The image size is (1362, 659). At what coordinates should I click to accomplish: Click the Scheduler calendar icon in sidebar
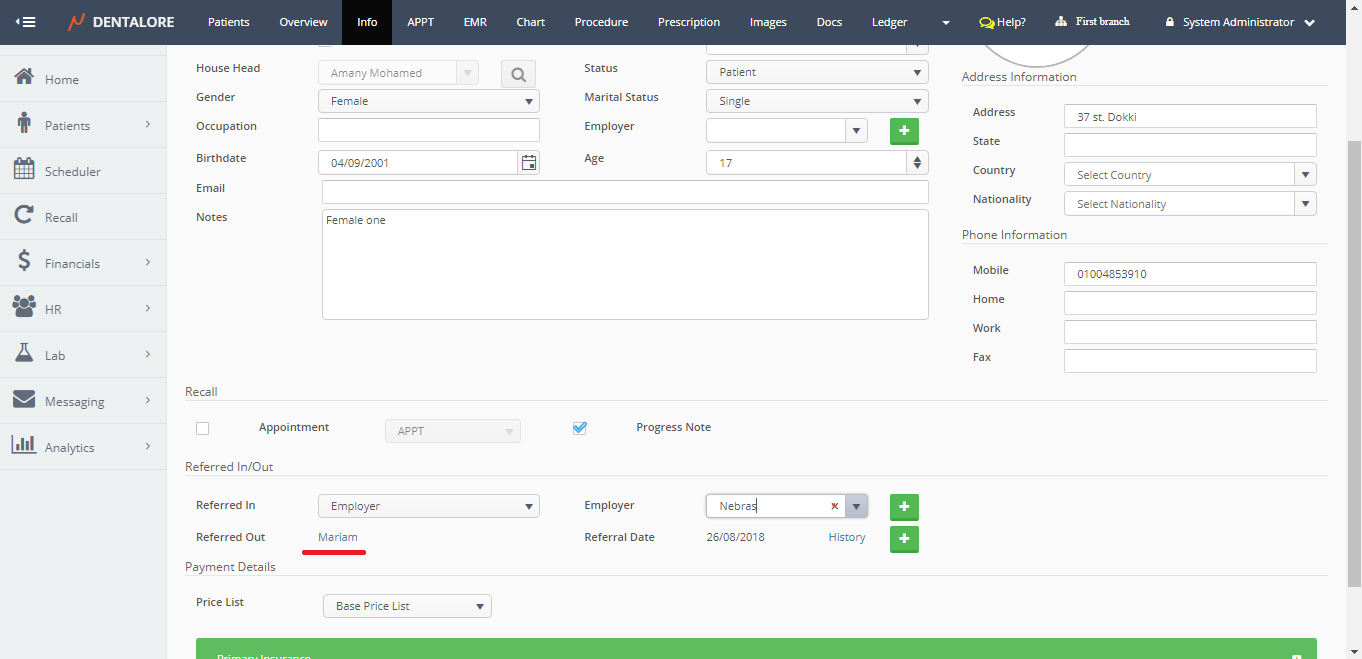pyautogui.click(x=24, y=171)
